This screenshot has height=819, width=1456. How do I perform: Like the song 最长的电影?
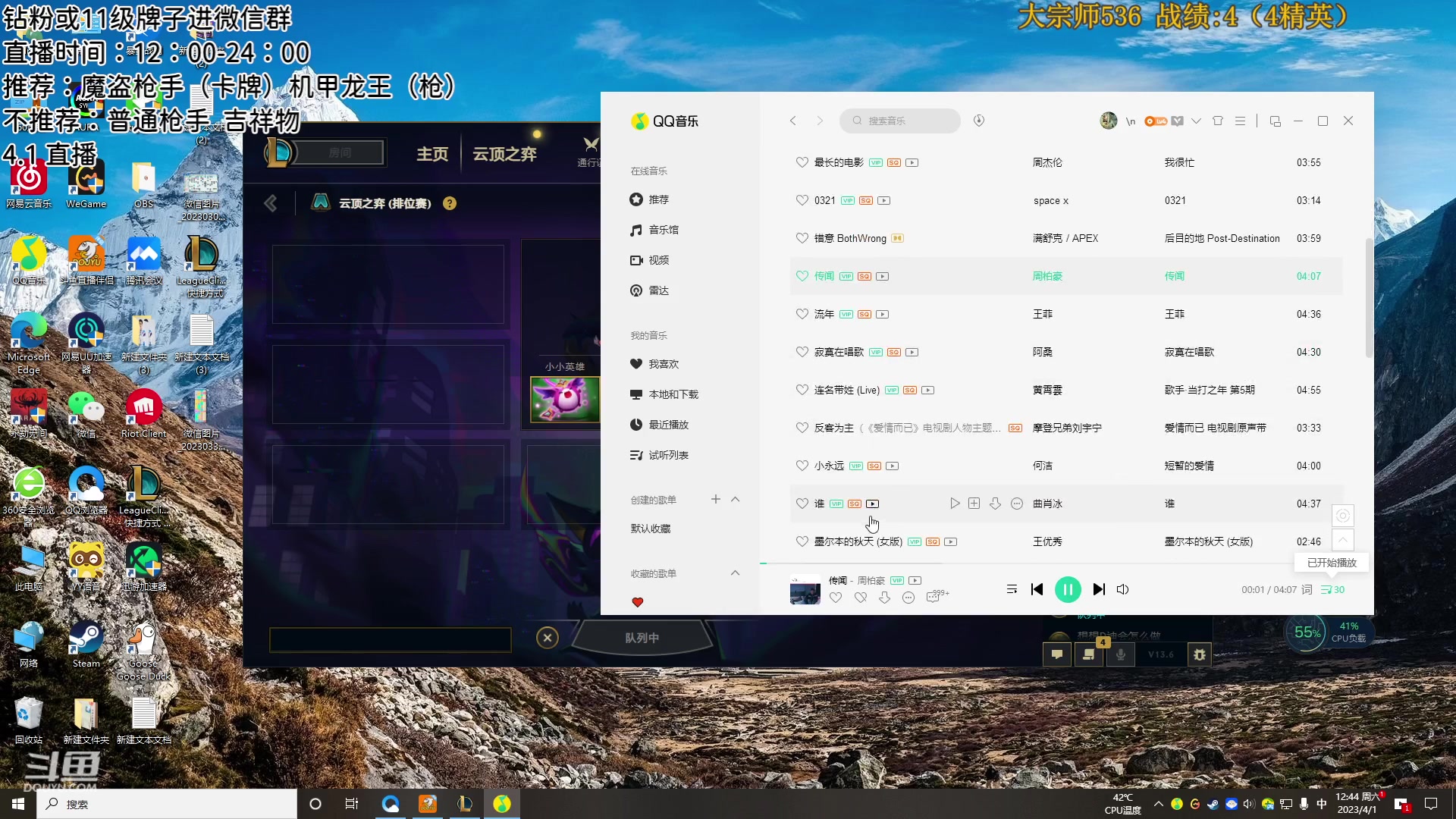point(802,162)
